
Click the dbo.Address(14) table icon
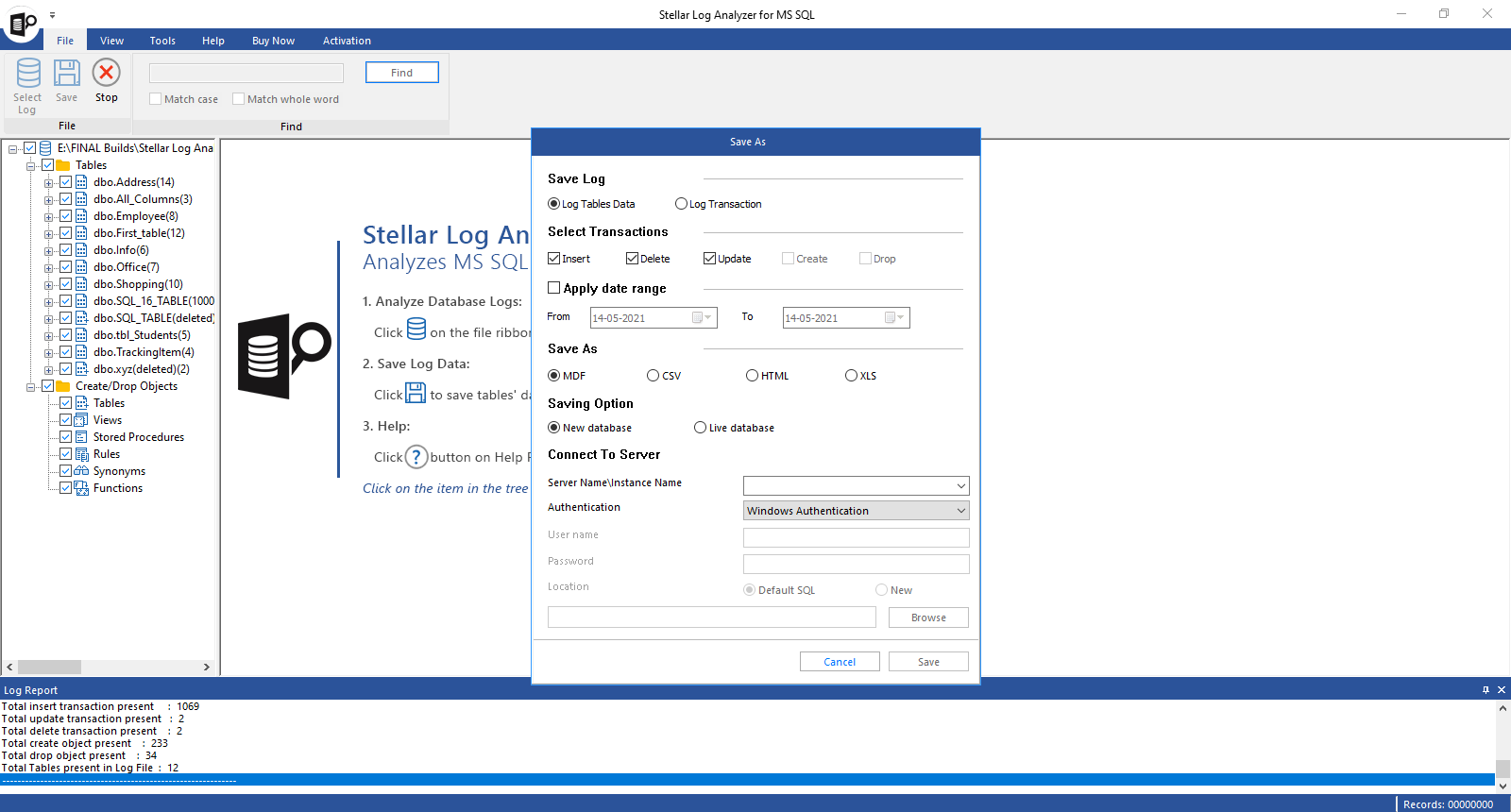click(x=81, y=182)
